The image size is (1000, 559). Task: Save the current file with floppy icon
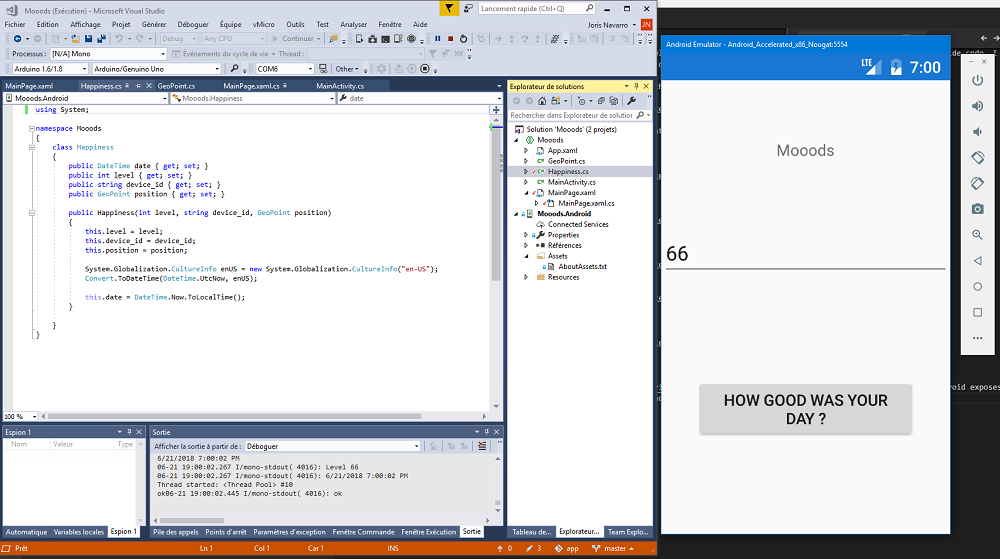coord(89,39)
